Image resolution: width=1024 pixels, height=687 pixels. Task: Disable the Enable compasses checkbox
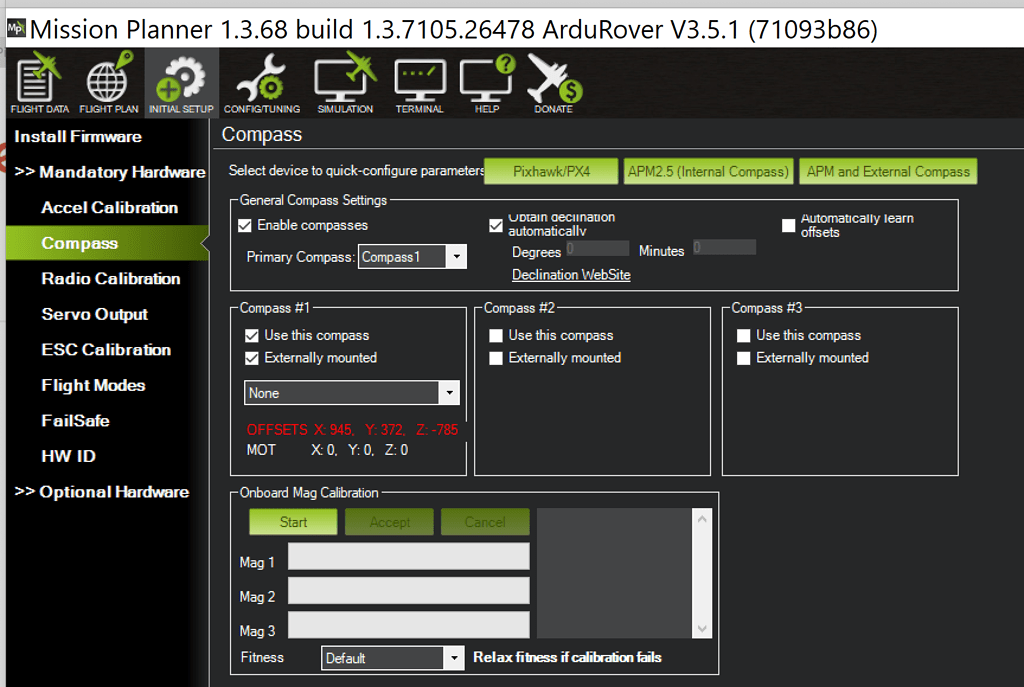[245, 225]
